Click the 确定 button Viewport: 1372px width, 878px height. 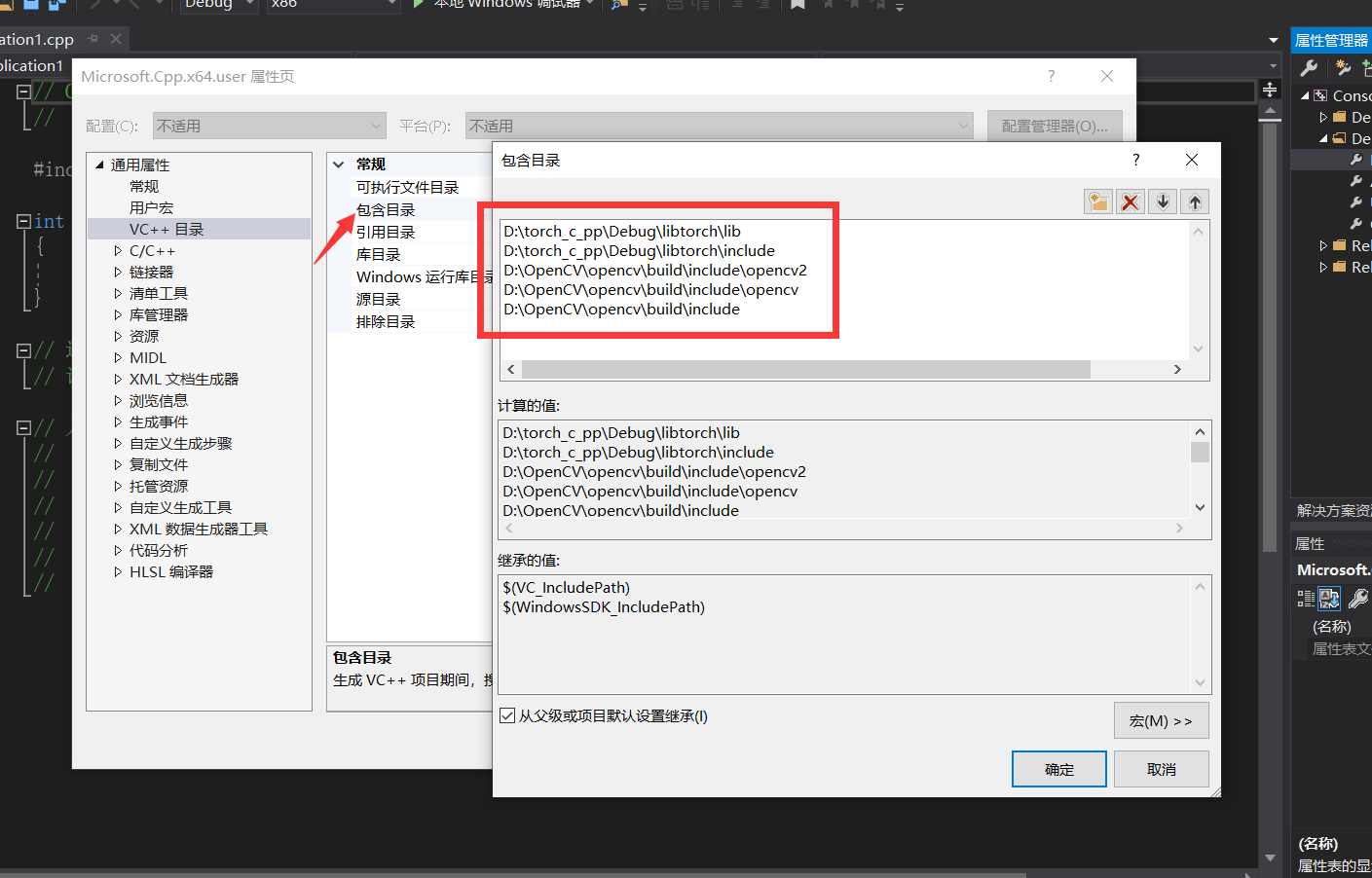(1059, 769)
